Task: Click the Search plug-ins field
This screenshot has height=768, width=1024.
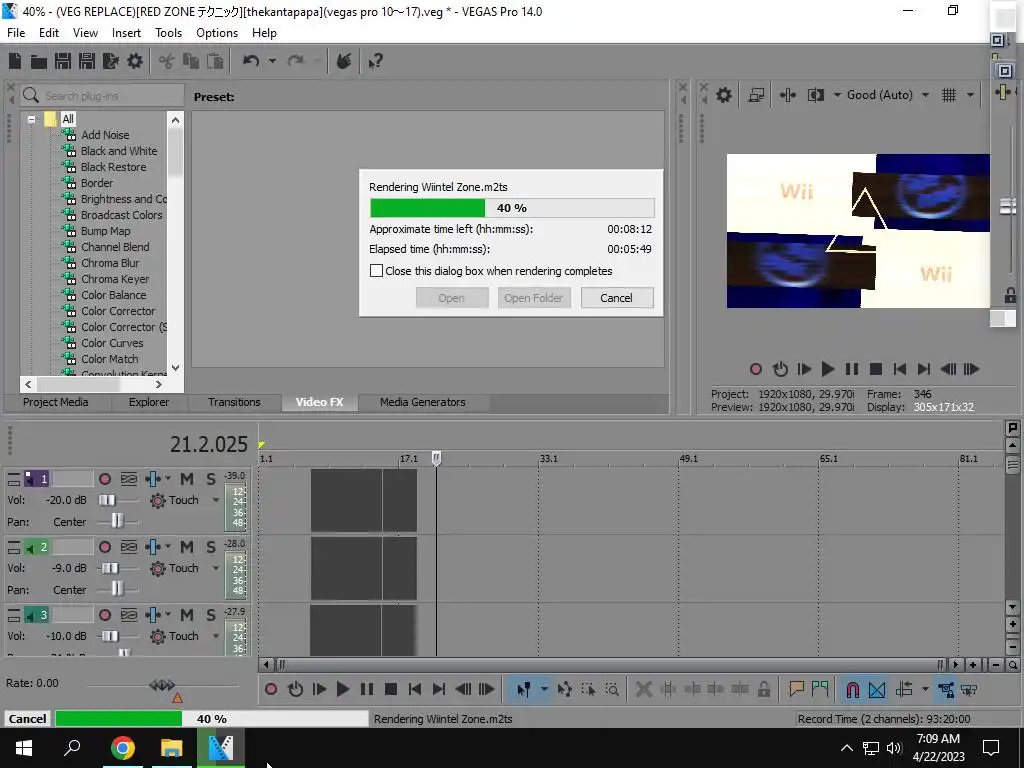Action: tap(102, 95)
